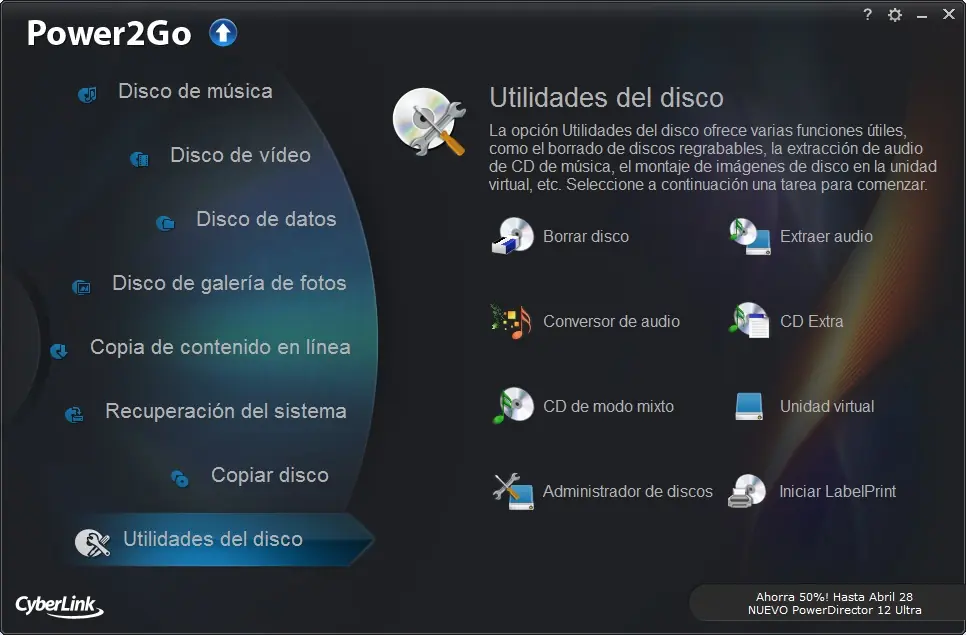Click the Conversor de audio icon

point(511,321)
